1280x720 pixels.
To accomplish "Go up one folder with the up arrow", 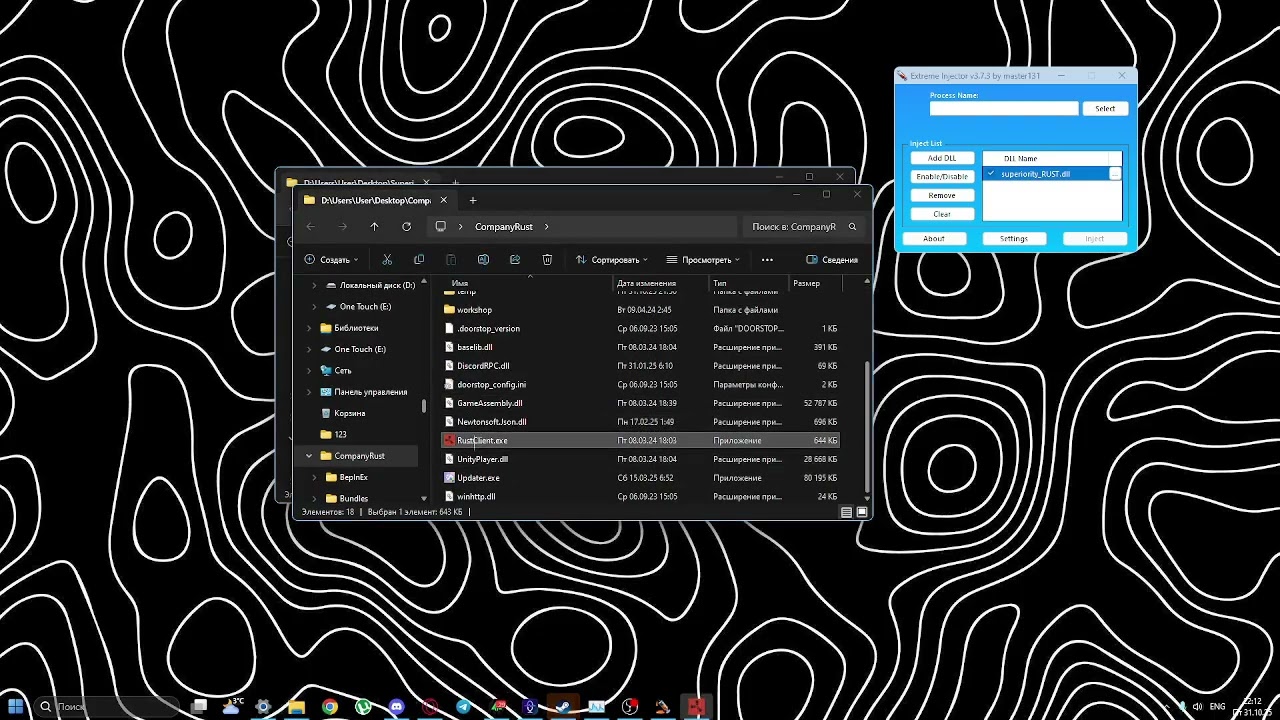I will tap(374, 227).
